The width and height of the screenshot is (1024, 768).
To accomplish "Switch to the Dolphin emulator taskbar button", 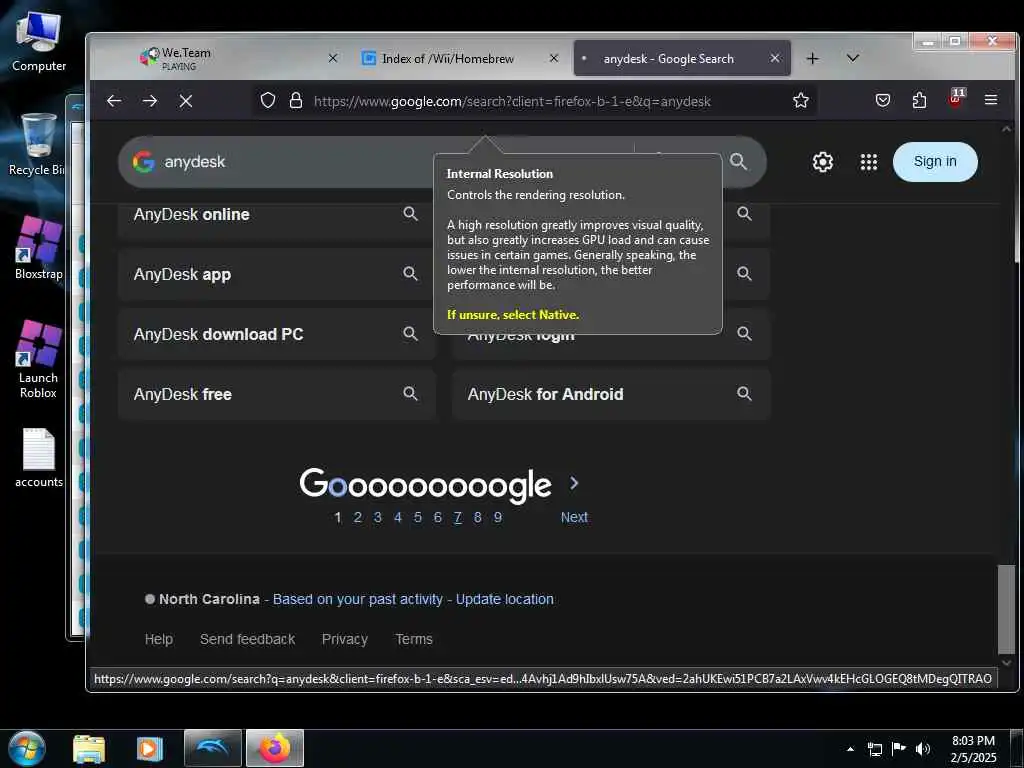I will pyautogui.click(x=213, y=748).
